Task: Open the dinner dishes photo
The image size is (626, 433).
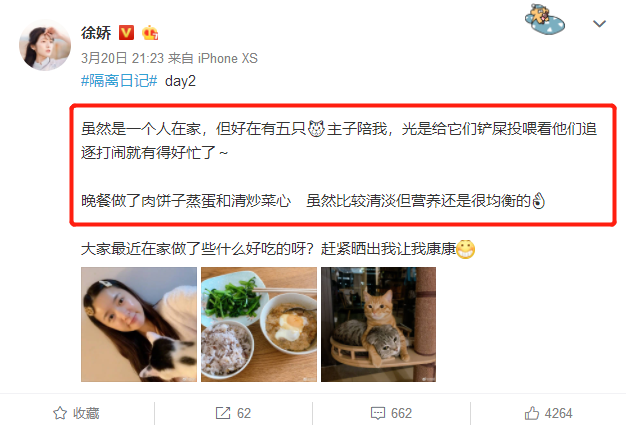Action: 259,324
